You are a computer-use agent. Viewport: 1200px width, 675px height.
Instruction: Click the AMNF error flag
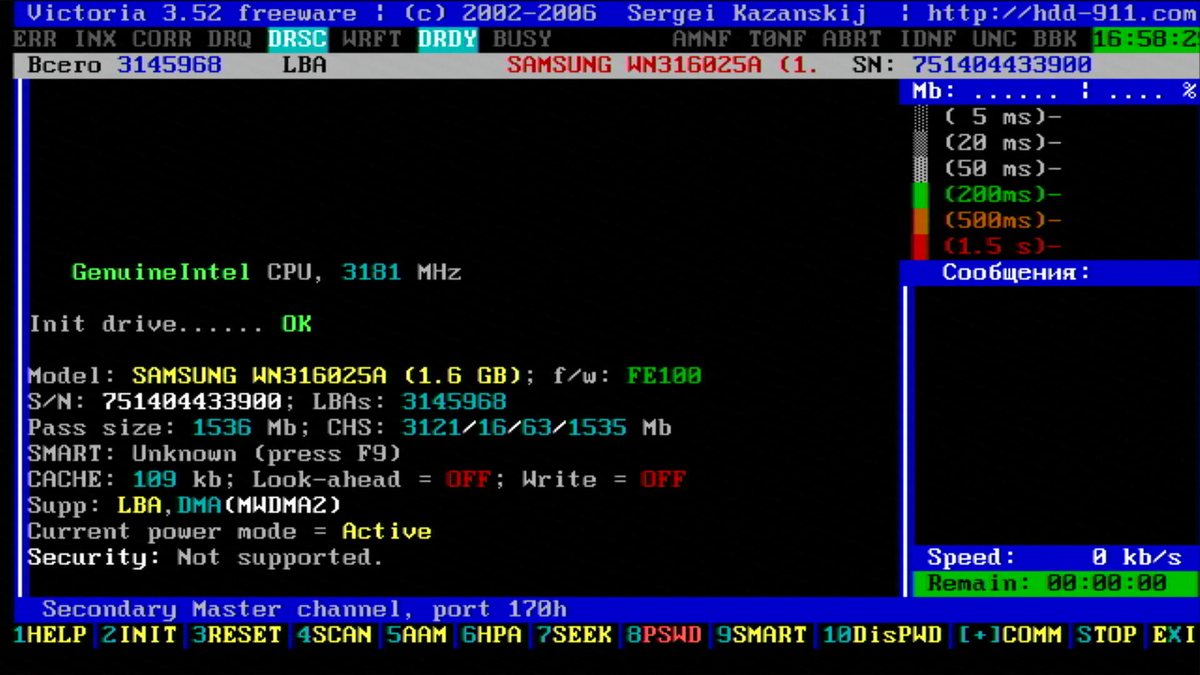pyautogui.click(x=703, y=40)
